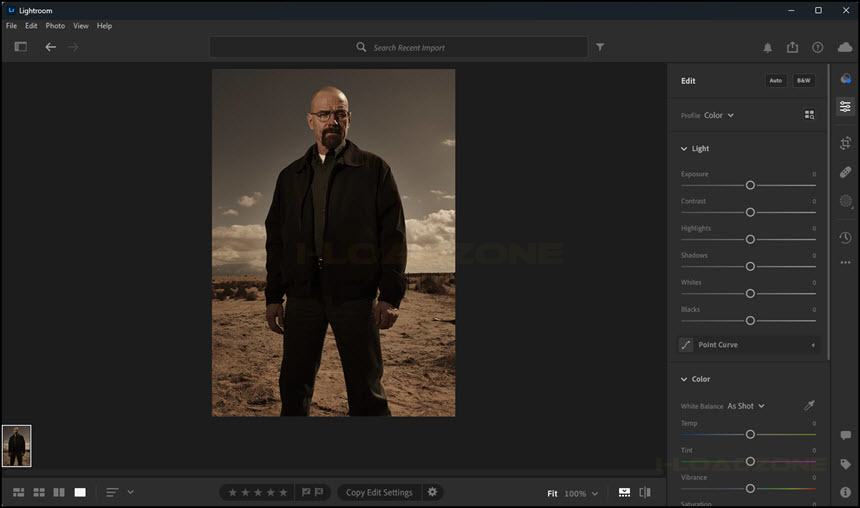Open the Help menu
This screenshot has height=508, width=860.
tap(104, 26)
